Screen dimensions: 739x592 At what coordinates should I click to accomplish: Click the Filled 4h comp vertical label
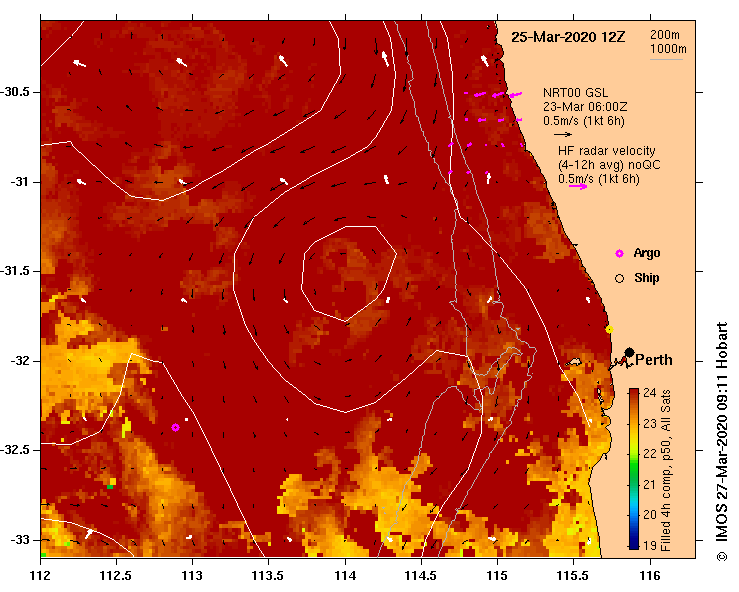pyautogui.click(x=665, y=470)
